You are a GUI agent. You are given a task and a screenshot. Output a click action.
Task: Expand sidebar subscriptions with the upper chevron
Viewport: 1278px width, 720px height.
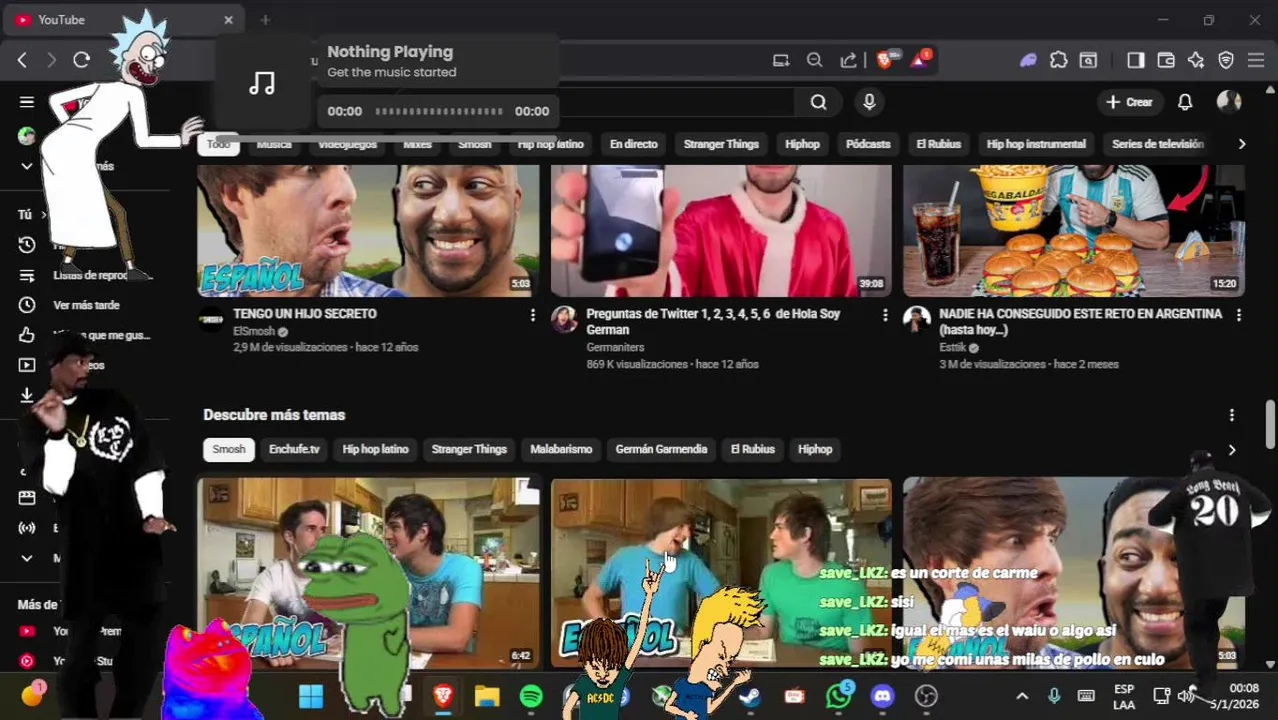(27, 166)
